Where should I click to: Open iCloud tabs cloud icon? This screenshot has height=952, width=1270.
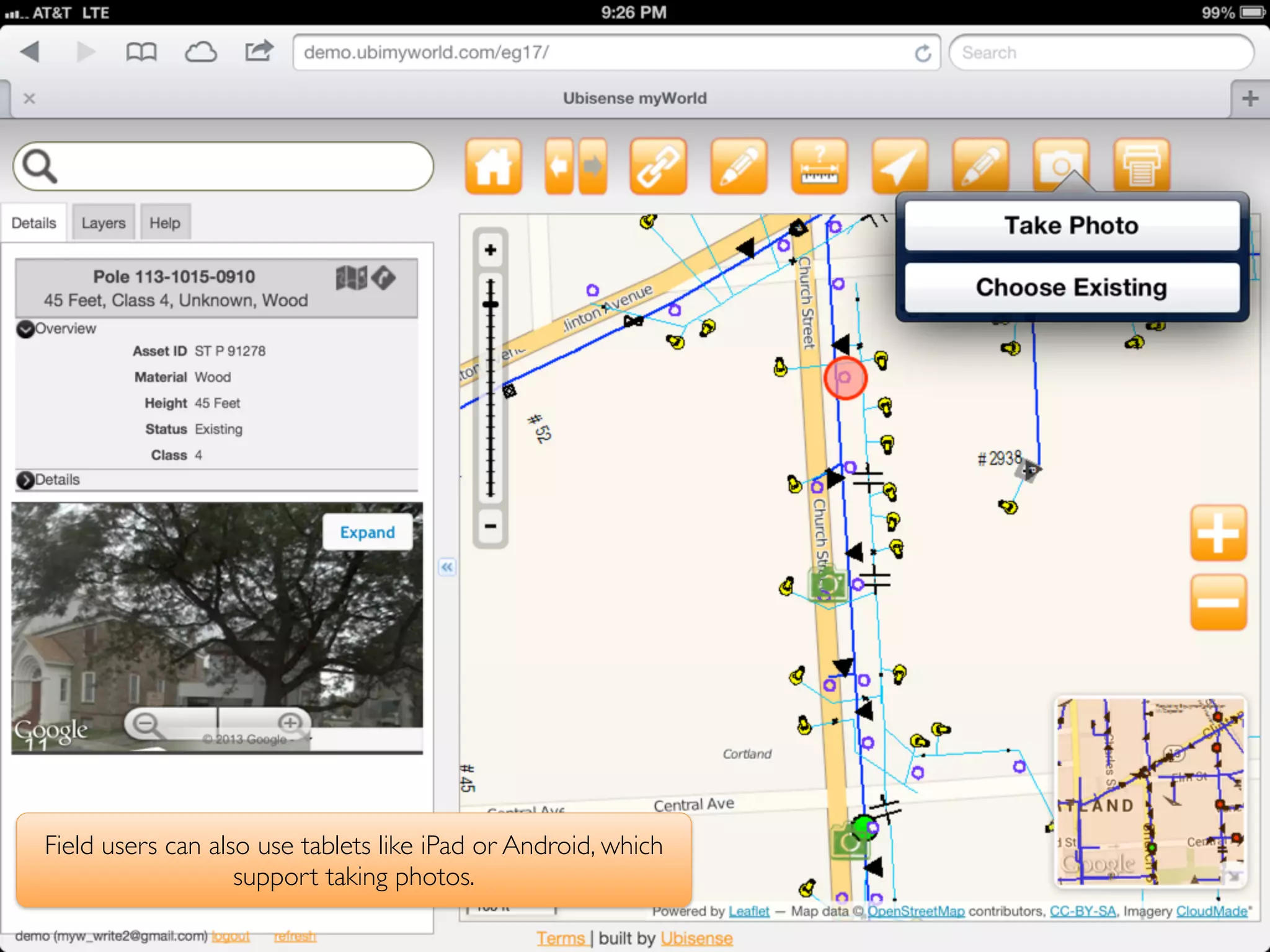click(x=201, y=52)
